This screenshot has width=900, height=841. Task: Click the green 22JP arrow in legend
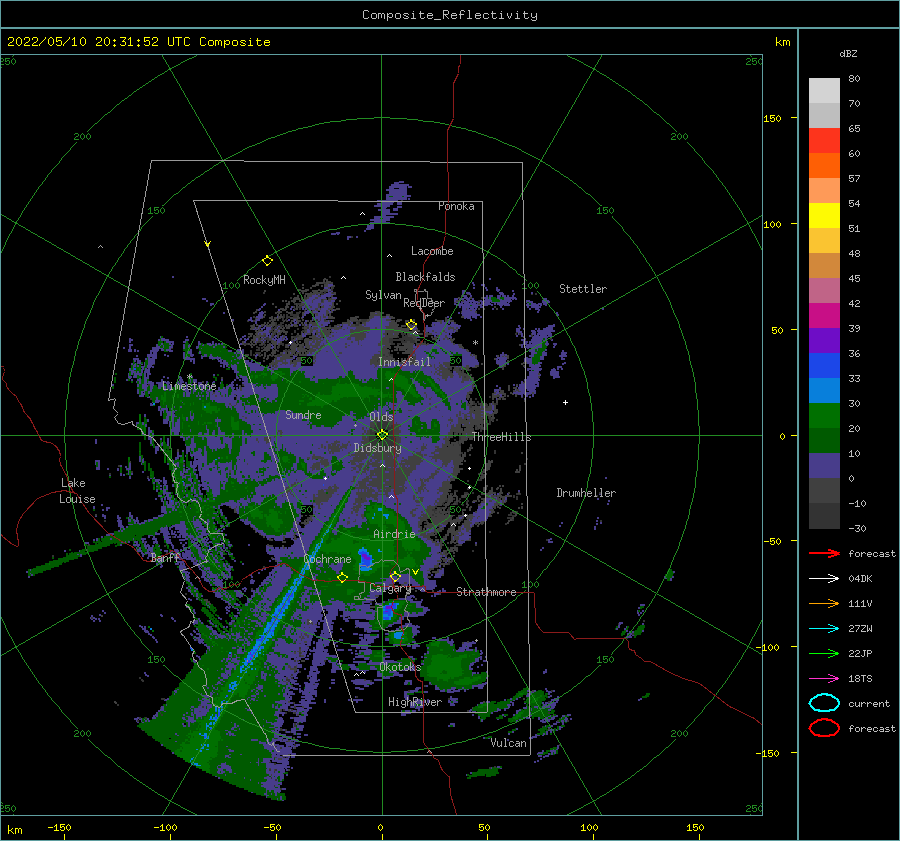pyautogui.click(x=824, y=653)
